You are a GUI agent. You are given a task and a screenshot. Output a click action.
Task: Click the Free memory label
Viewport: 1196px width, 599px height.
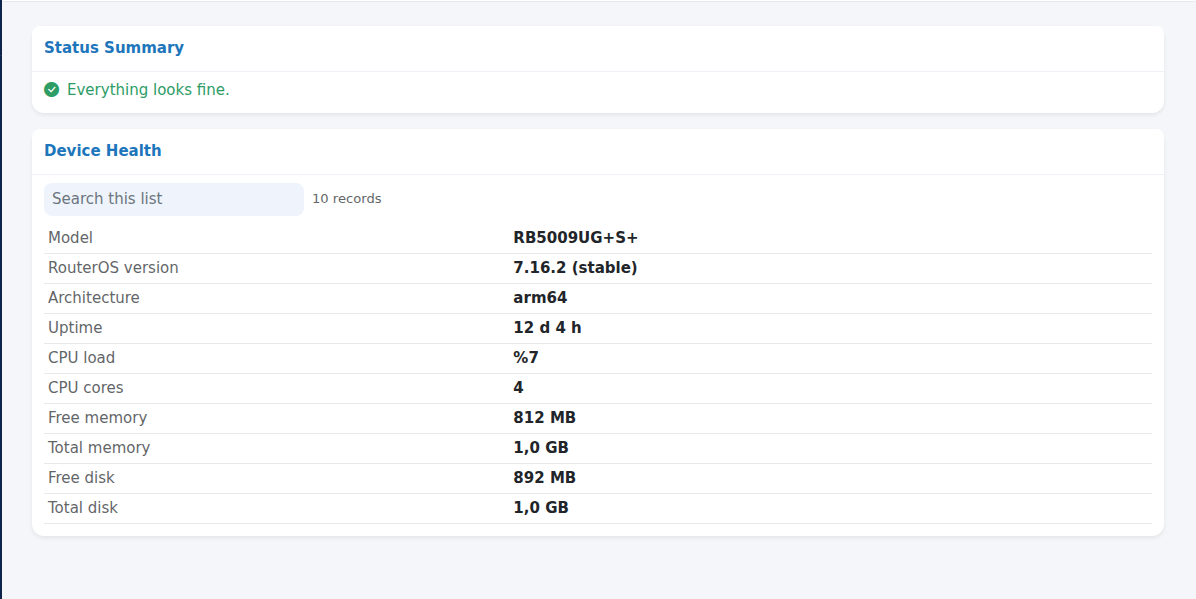click(x=98, y=418)
